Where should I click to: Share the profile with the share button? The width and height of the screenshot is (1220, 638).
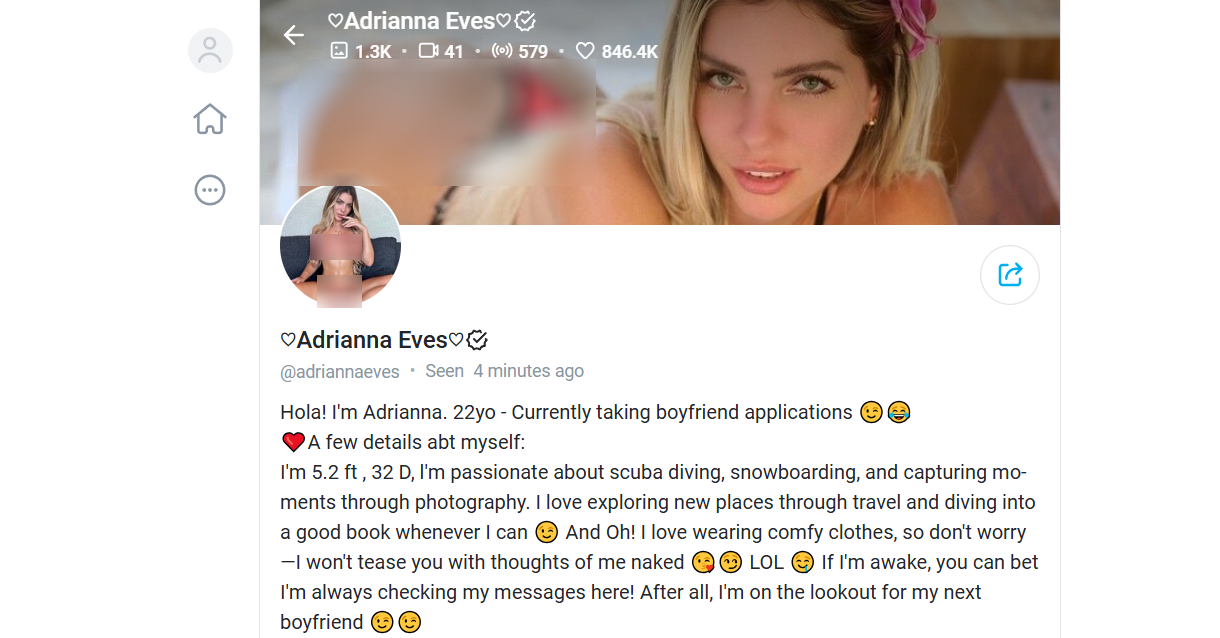(1010, 274)
